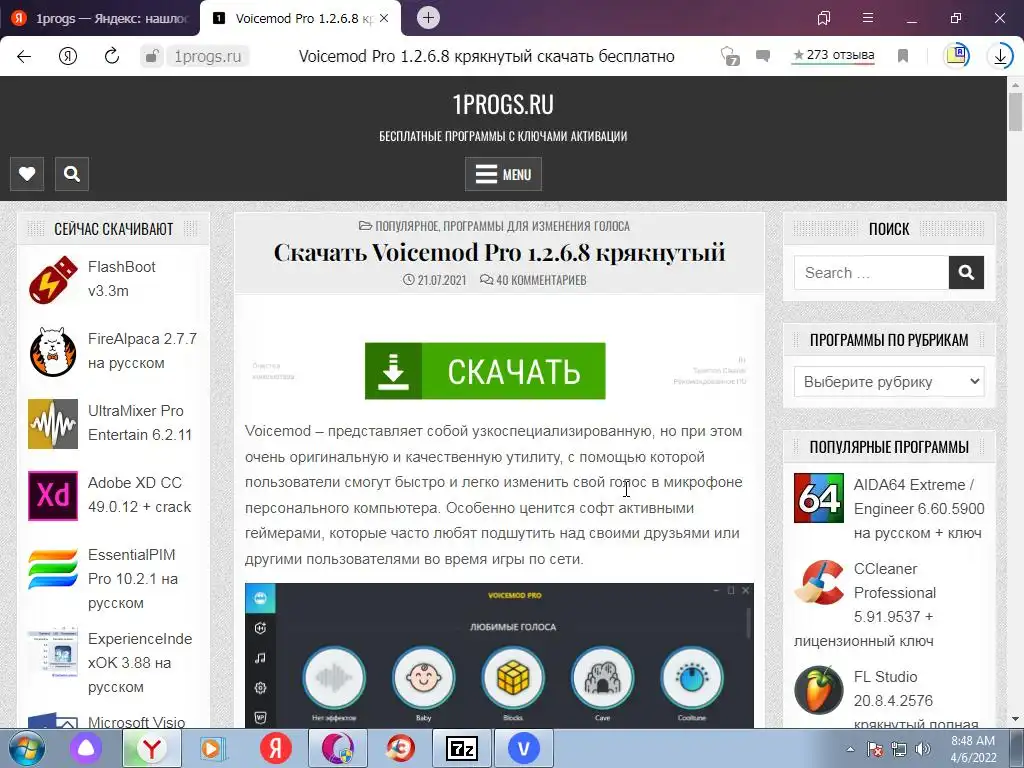Submit search with the black magnifier button
The height and width of the screenshot is (768, 1024).
(966, 272)
